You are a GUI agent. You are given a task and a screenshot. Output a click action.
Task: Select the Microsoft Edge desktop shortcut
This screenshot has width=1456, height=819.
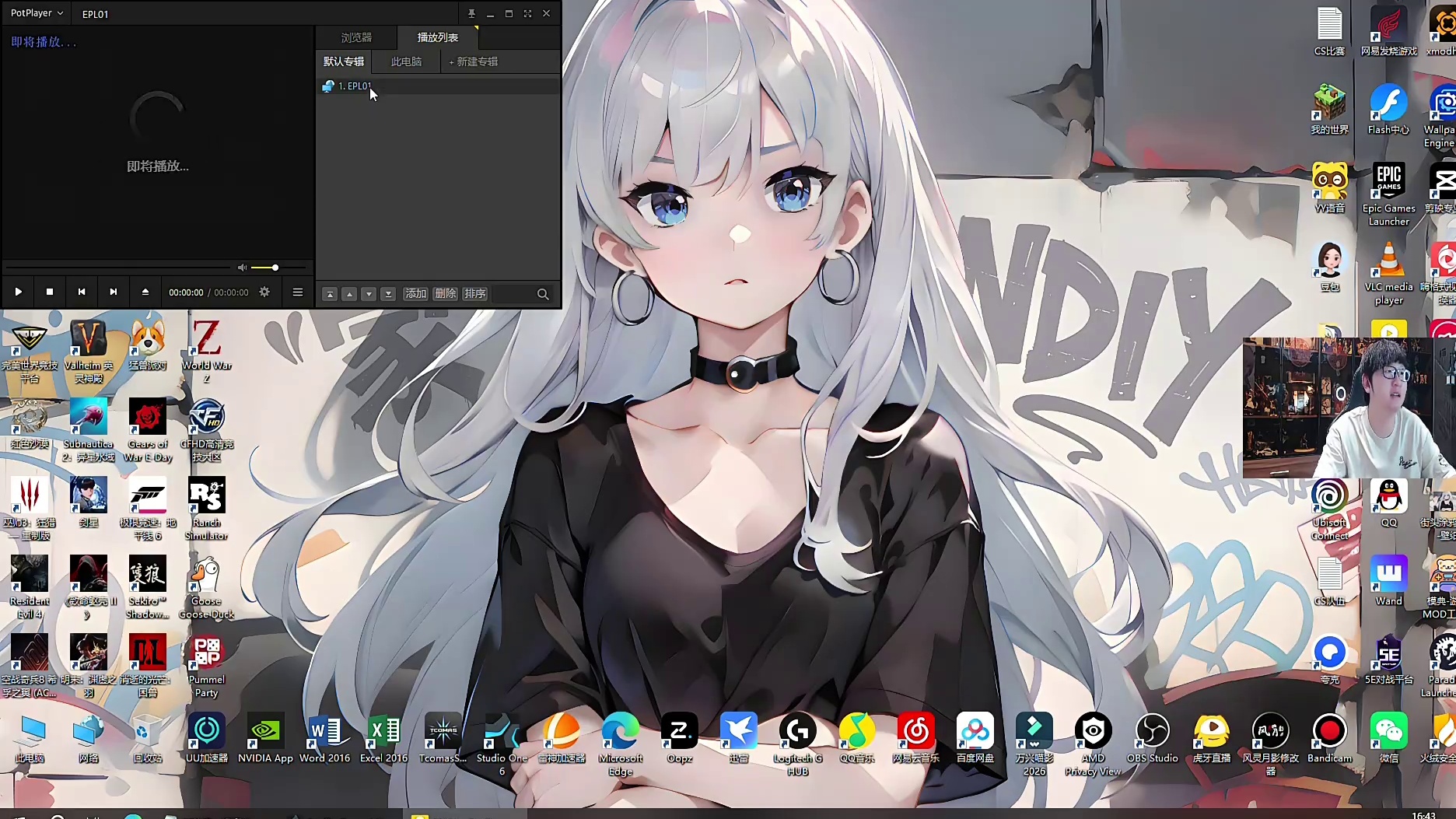pos(621,744)
